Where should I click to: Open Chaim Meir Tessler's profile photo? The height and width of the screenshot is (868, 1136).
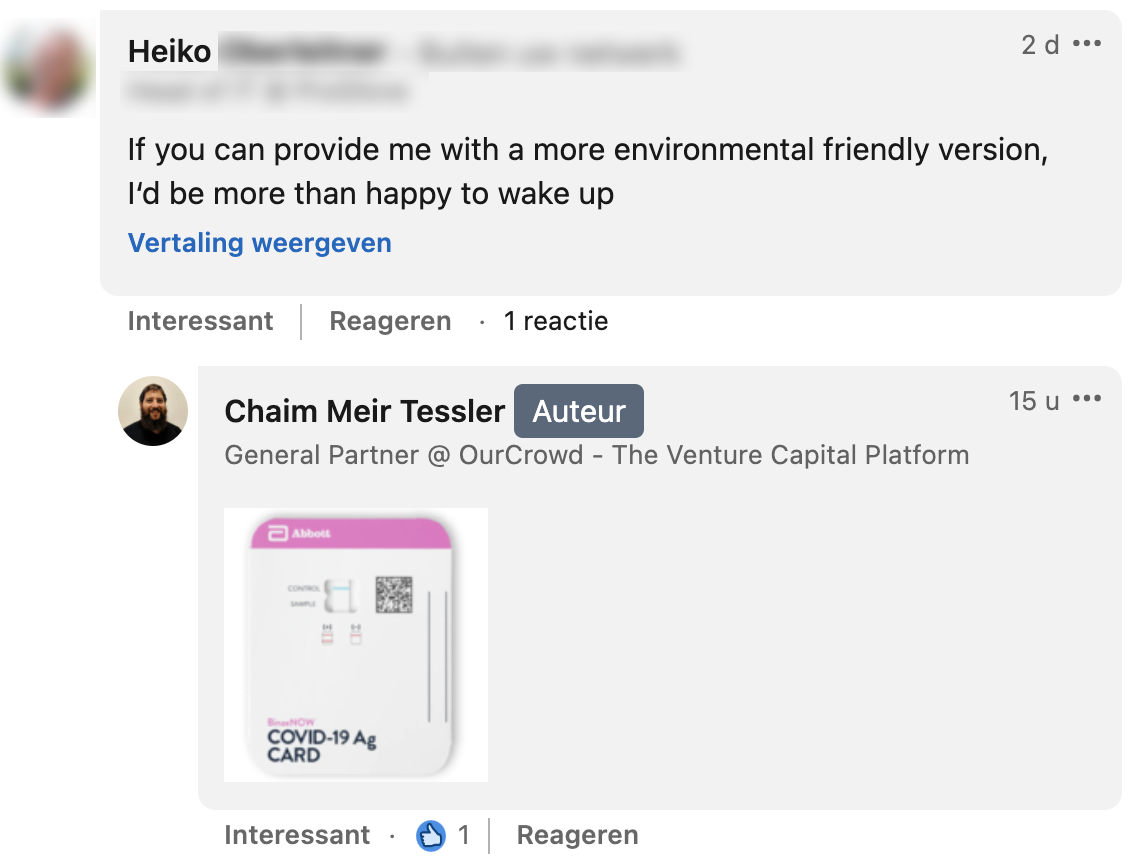pos(153,411)
